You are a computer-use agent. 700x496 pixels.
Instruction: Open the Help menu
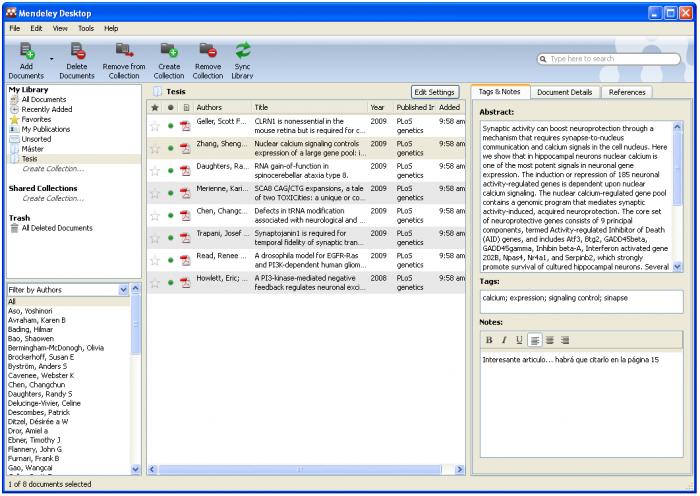(111, 28)
